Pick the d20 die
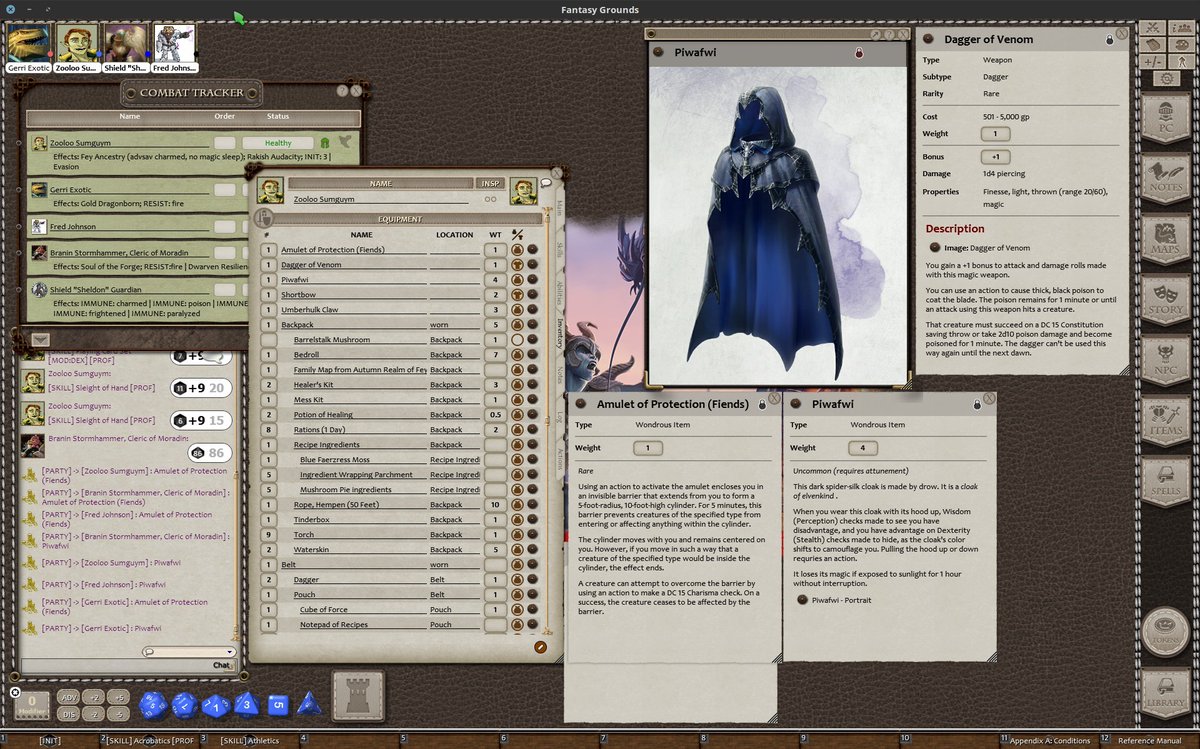1200x749 pixels. [153, 706]
